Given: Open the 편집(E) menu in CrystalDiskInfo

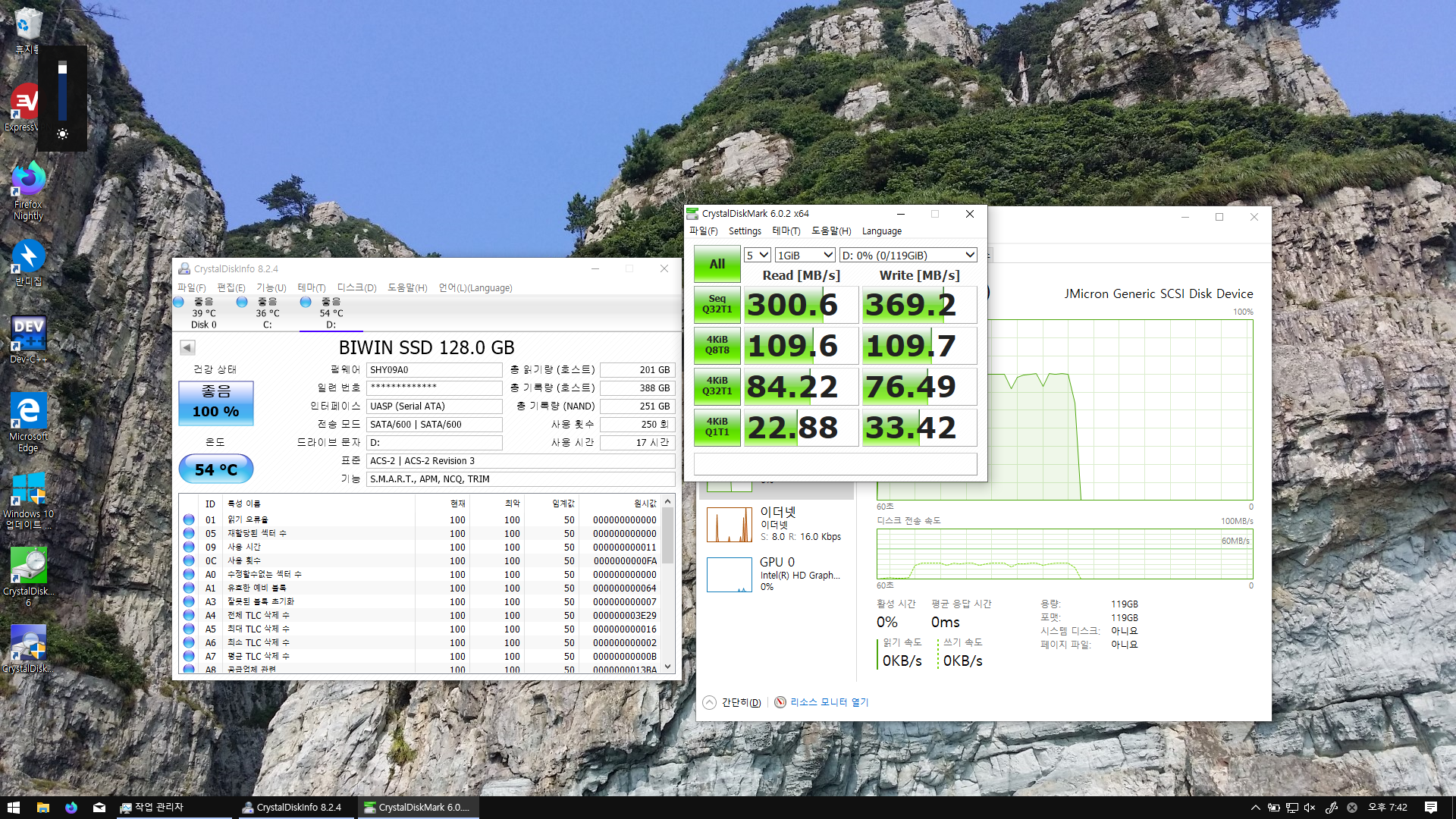Looking at the screenshot, I should (x=231, y=287).
